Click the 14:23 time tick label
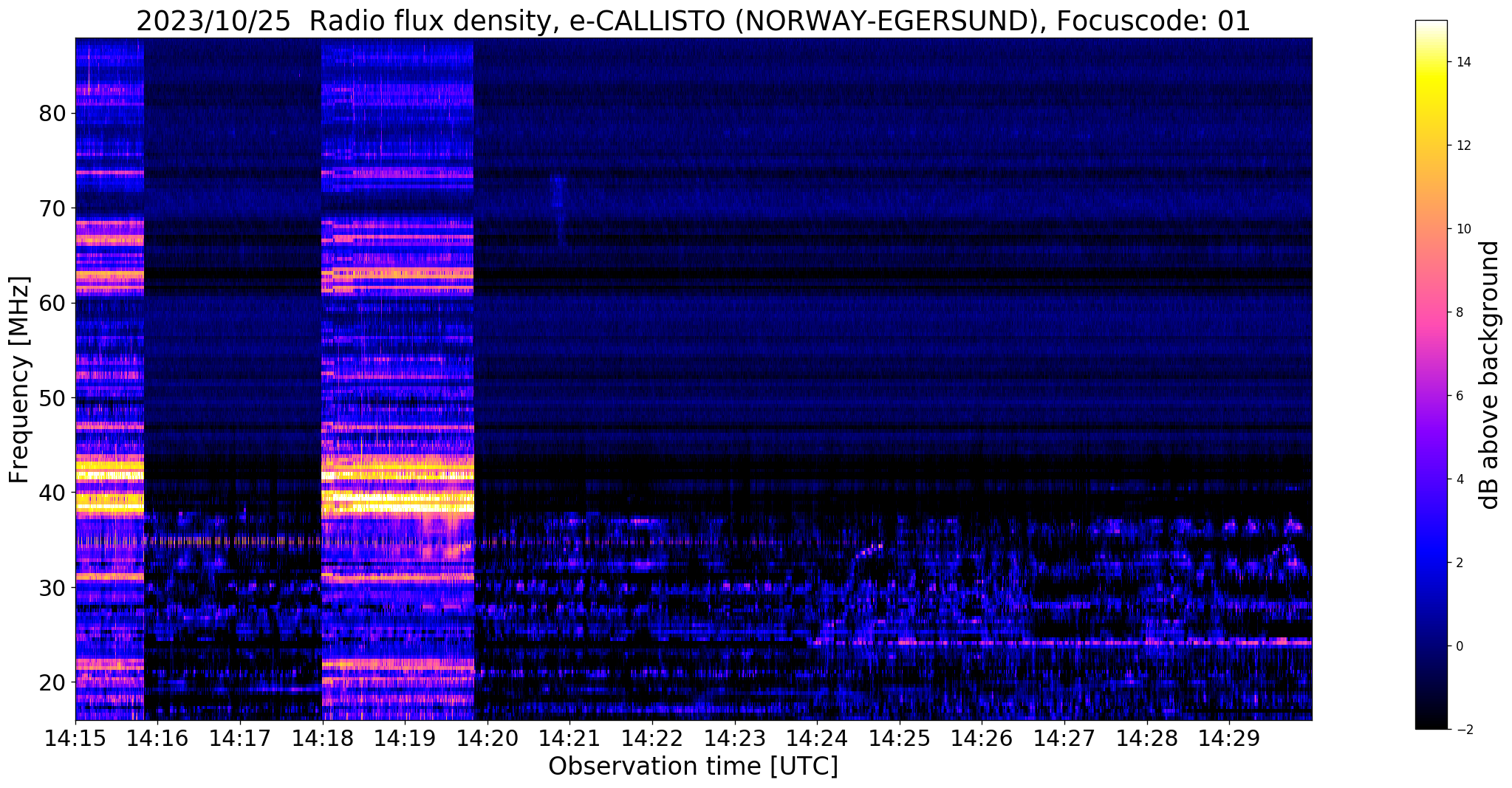This screenshot has width=1512, height=788. 735,738
